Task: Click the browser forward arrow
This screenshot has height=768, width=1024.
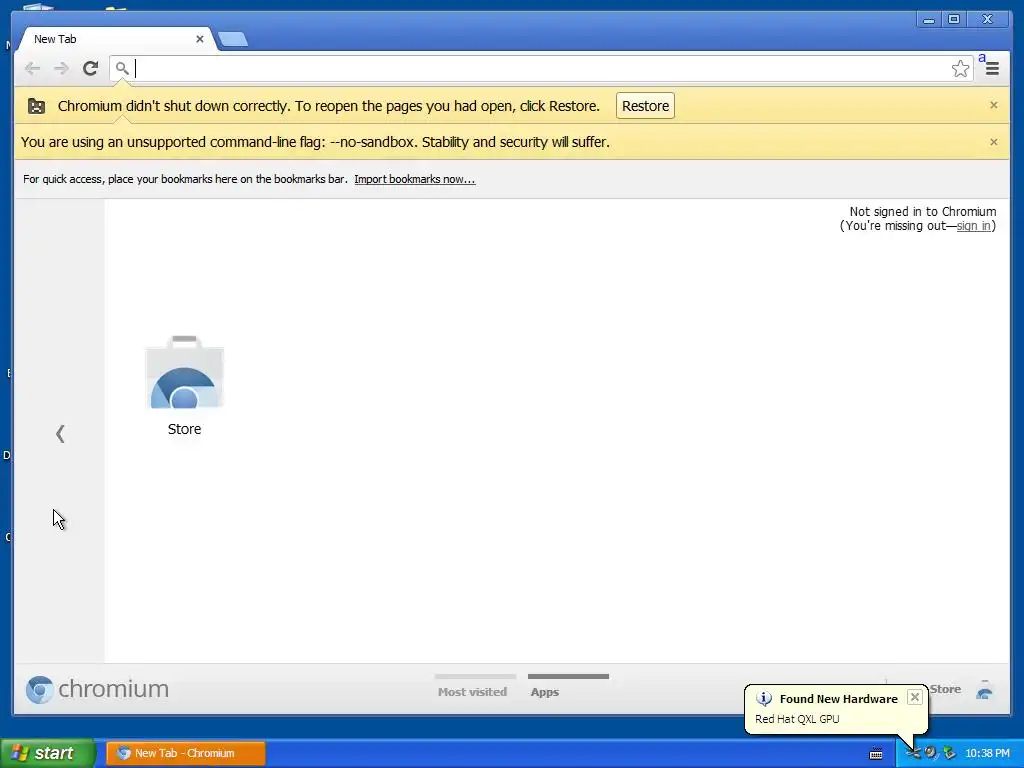Action: (61, 68)
